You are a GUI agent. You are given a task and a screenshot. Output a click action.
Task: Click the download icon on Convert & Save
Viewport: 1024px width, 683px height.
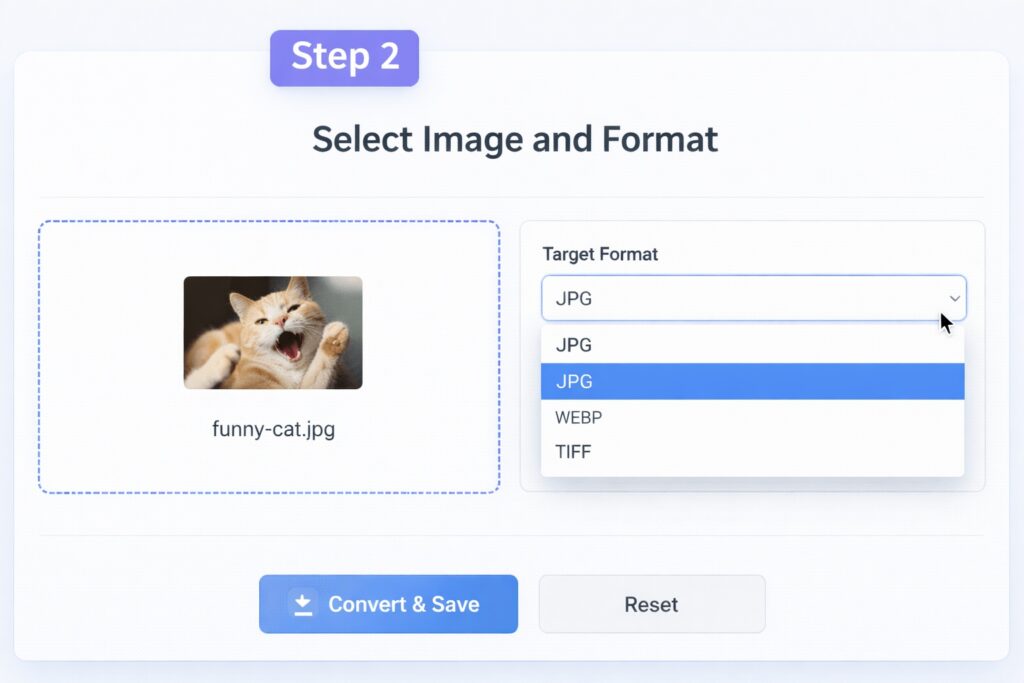(300, 603)
